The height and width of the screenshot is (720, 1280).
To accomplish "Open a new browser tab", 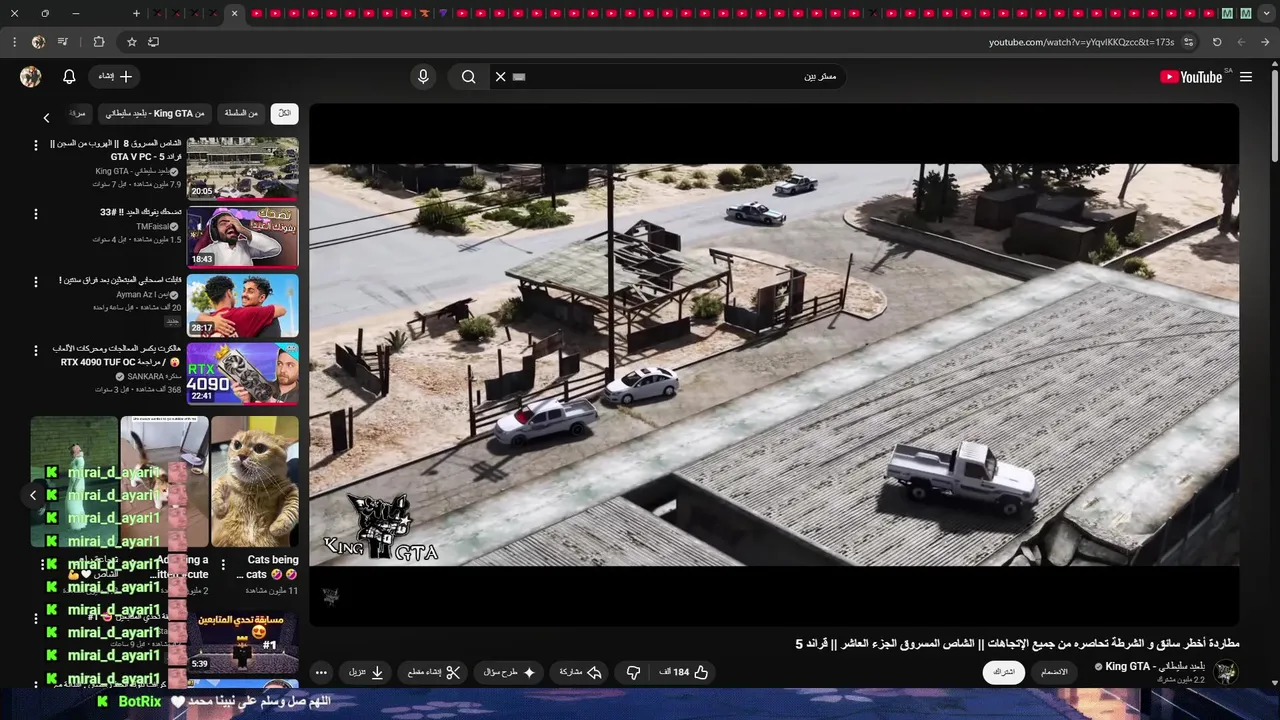I will click(x=136, y=13).
